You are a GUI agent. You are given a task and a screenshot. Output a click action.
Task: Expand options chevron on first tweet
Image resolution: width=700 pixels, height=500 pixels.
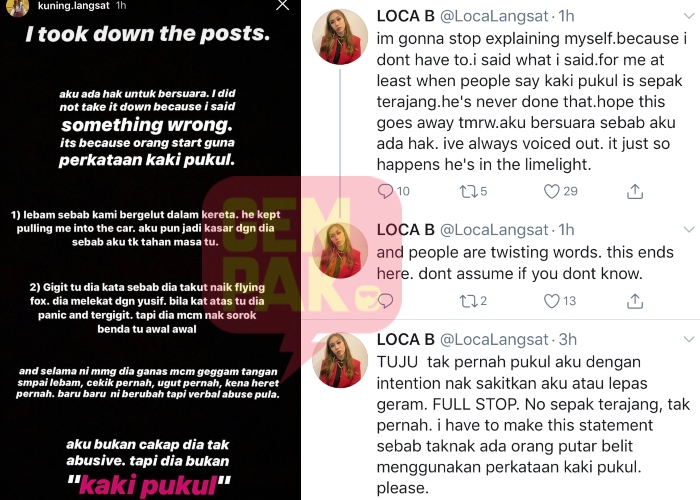pyautogui.click(x=689, y=16)
